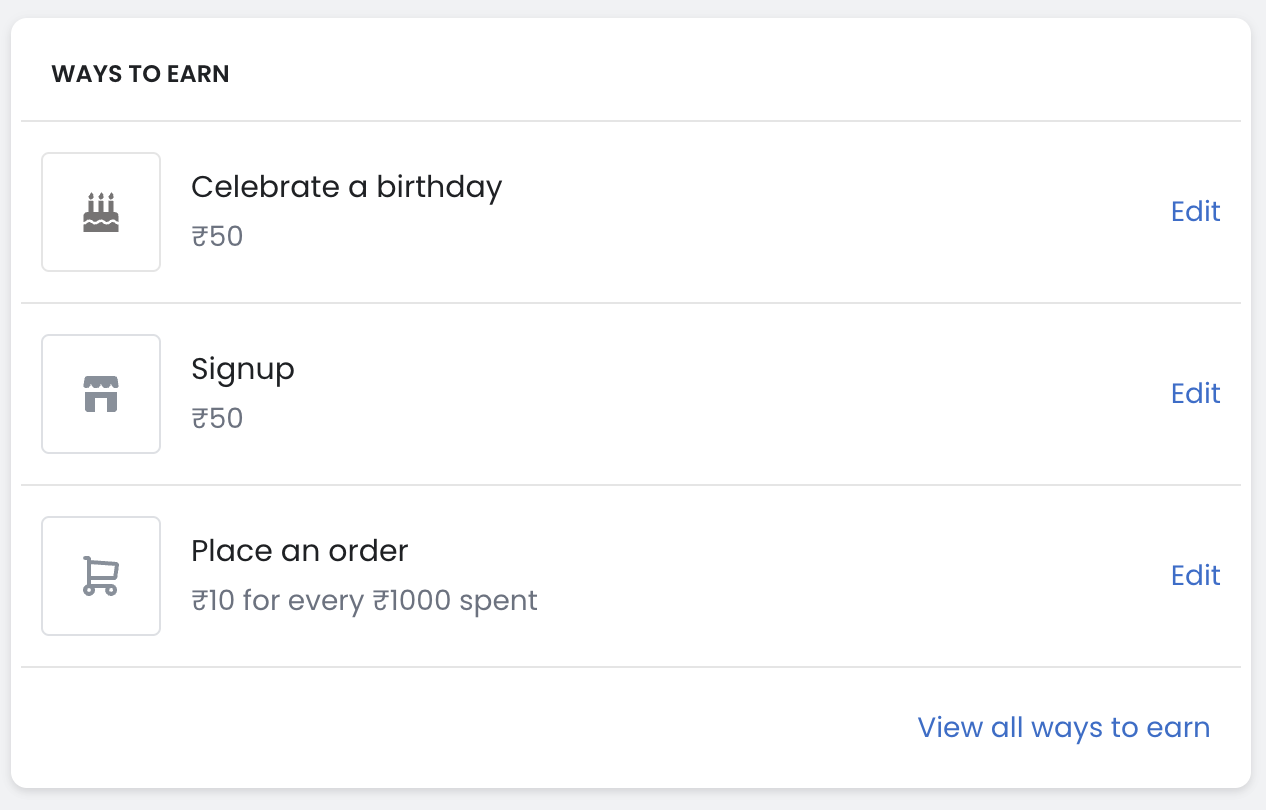Select the Place an order title
The height and width of the screenshot is (810, 1266).
point(300,551)
